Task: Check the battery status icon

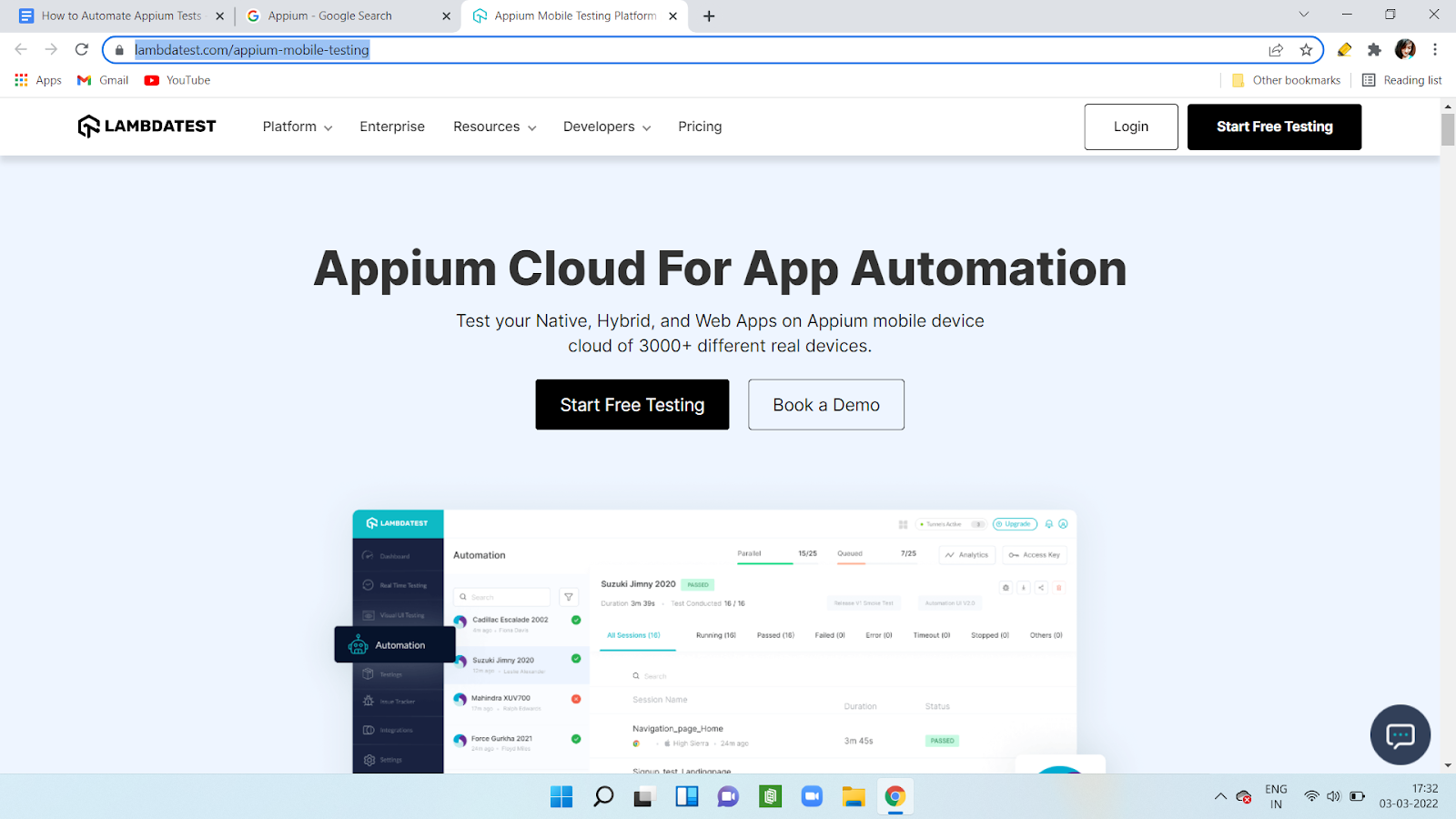Action: tap(1358, 796)
